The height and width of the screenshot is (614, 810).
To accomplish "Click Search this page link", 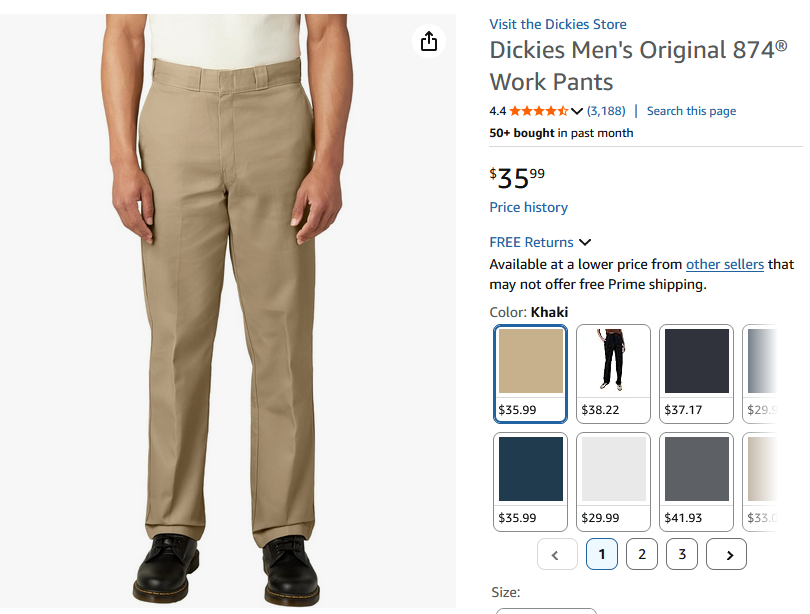I will coord(691,111).
